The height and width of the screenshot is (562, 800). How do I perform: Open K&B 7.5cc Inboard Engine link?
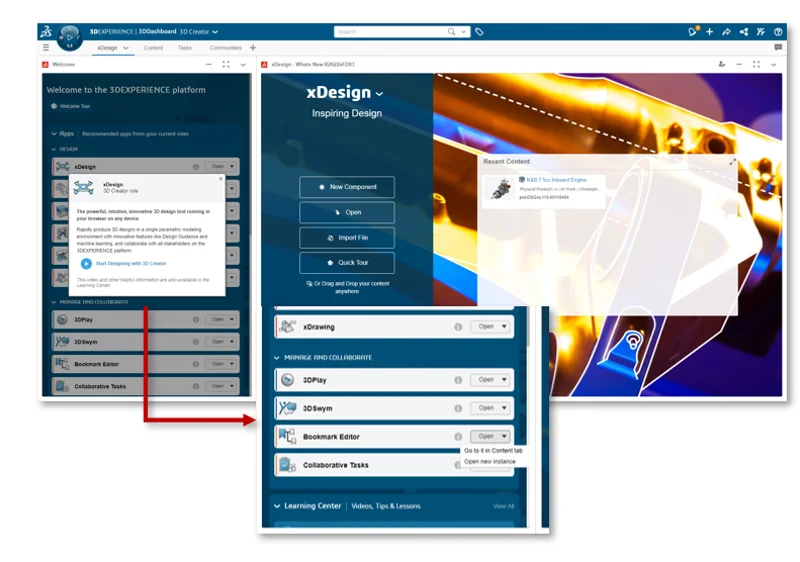coord(556,180)
